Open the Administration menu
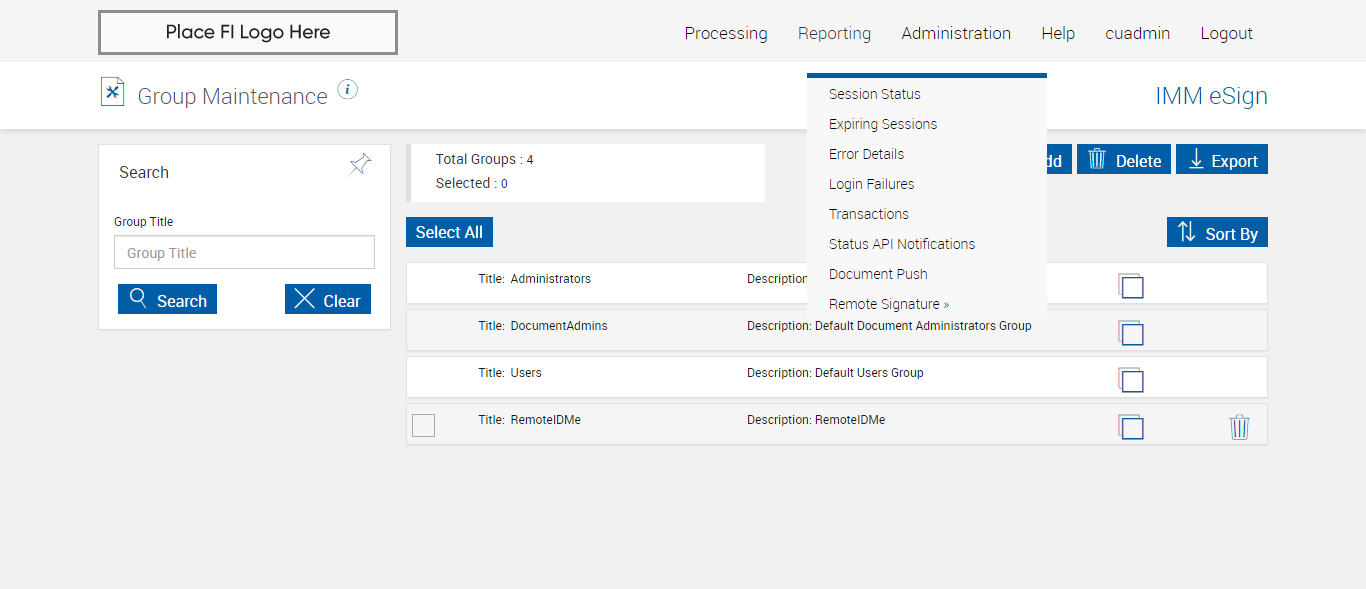 click(x=955, y=33)
